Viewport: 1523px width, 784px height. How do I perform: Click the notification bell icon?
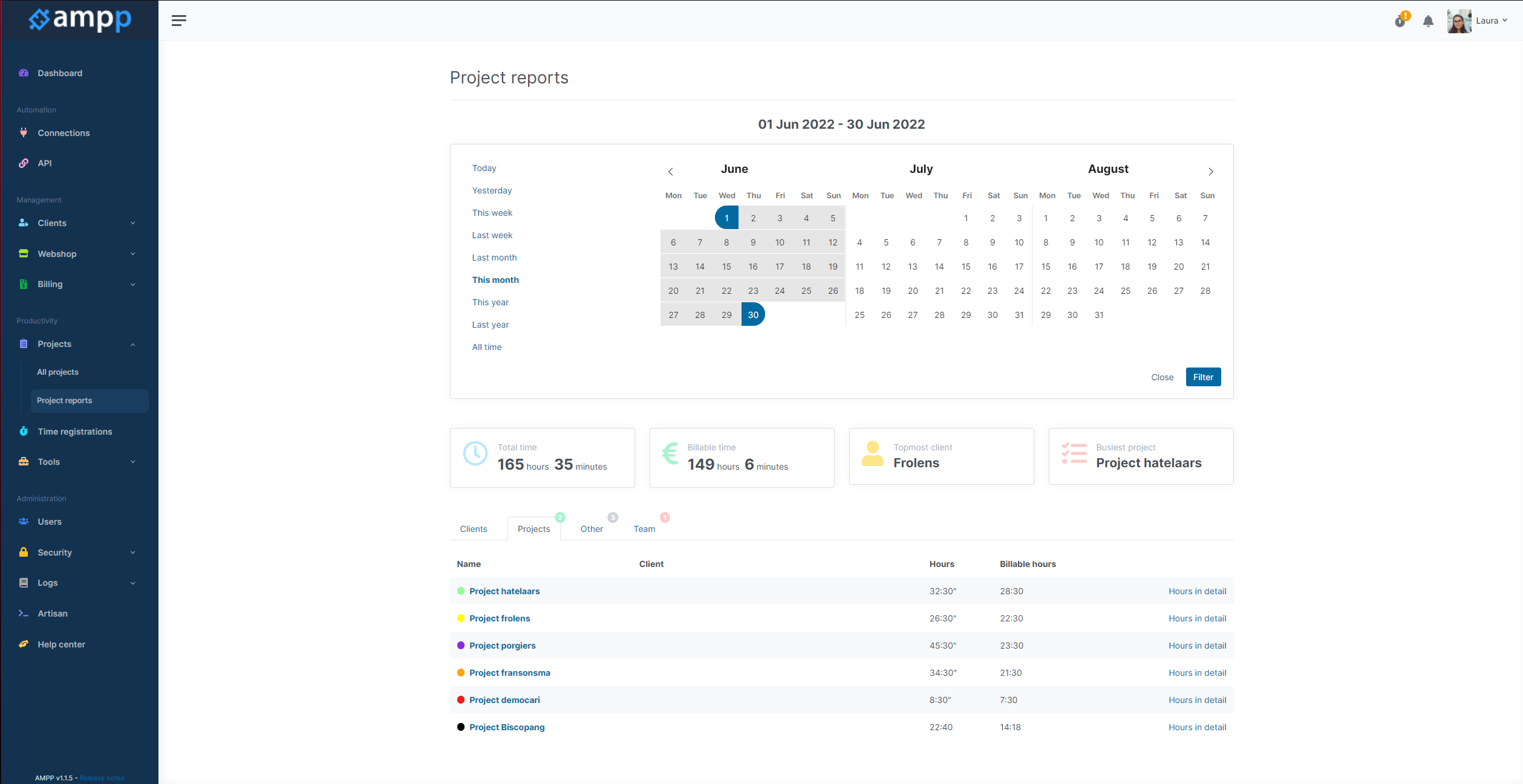[1428, 21]
